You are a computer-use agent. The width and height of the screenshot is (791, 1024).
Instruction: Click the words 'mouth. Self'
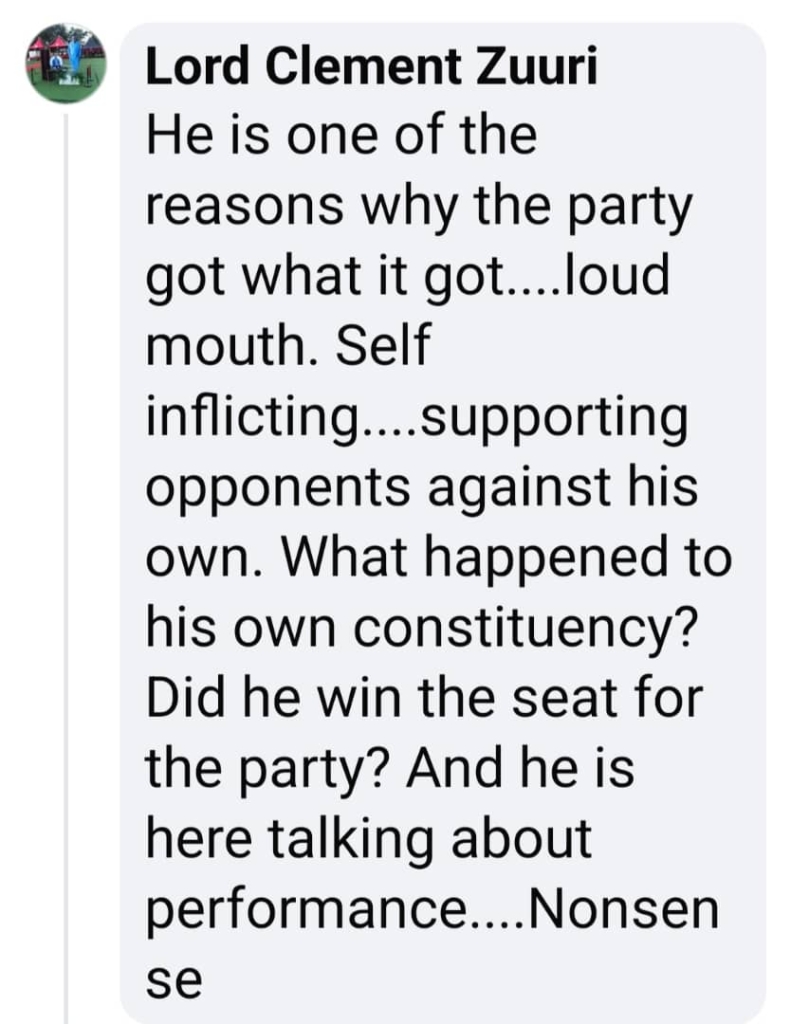click(288, 347)
